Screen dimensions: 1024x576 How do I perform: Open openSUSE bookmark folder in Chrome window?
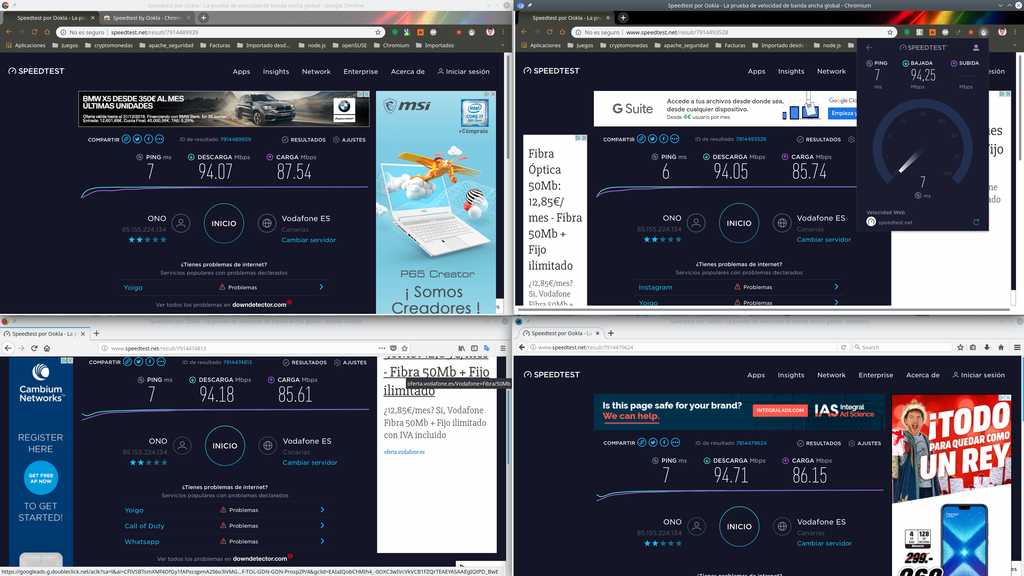349,46
